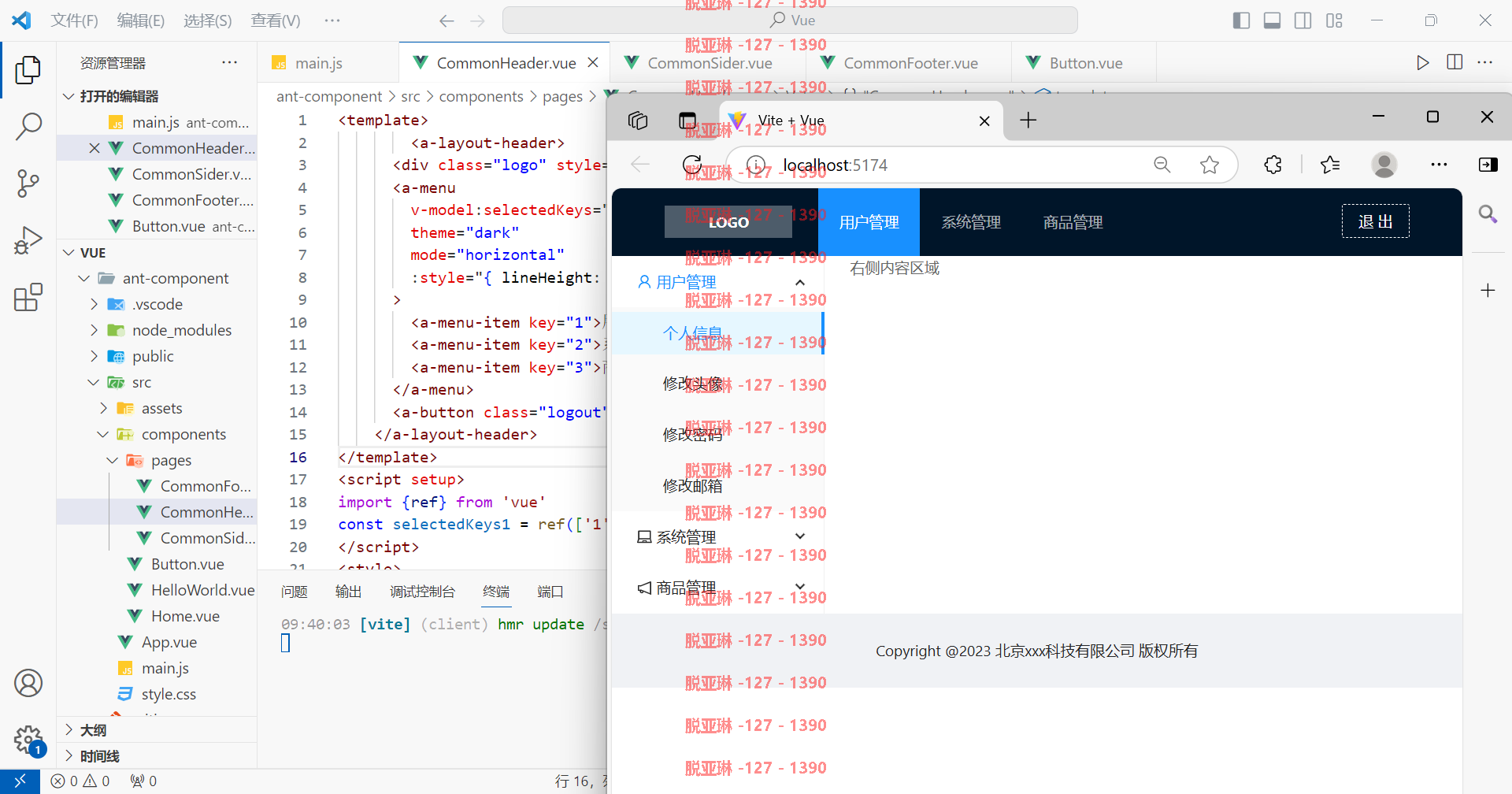This screenshot has height=794, width=1512.
Task: Switch to the 调试控制台 panel tab
Action: point(422,592)
